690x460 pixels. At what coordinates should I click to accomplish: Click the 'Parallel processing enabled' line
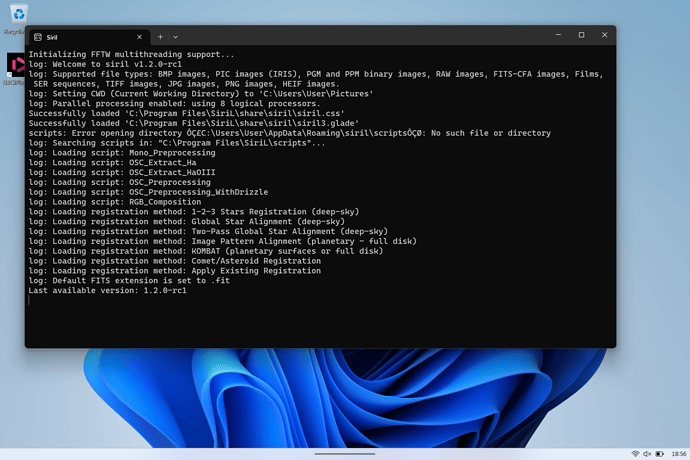pyautogui.click(x=174, y=103)
